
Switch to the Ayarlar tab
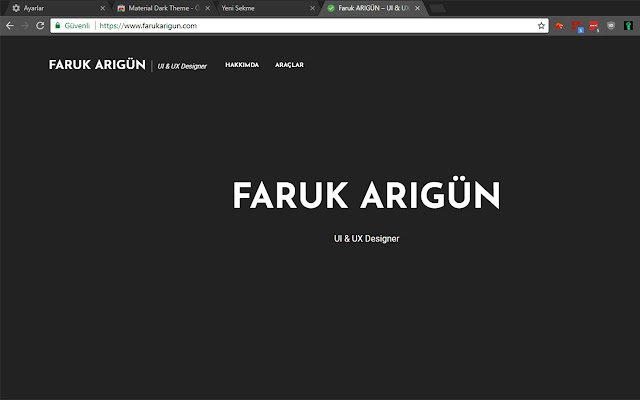pos(57,8)
